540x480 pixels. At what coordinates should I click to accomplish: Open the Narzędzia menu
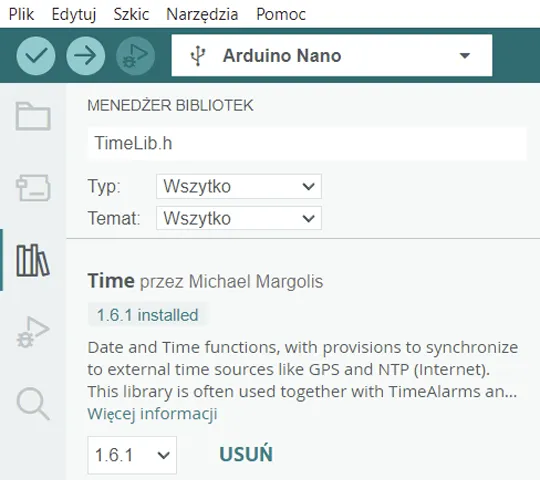click(x=202, y=14)
